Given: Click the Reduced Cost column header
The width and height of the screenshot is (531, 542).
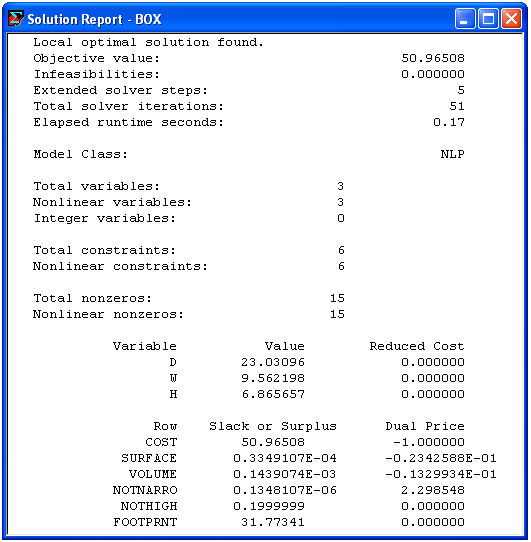Looking at the screenshot, I should click(x=417, y=346).
